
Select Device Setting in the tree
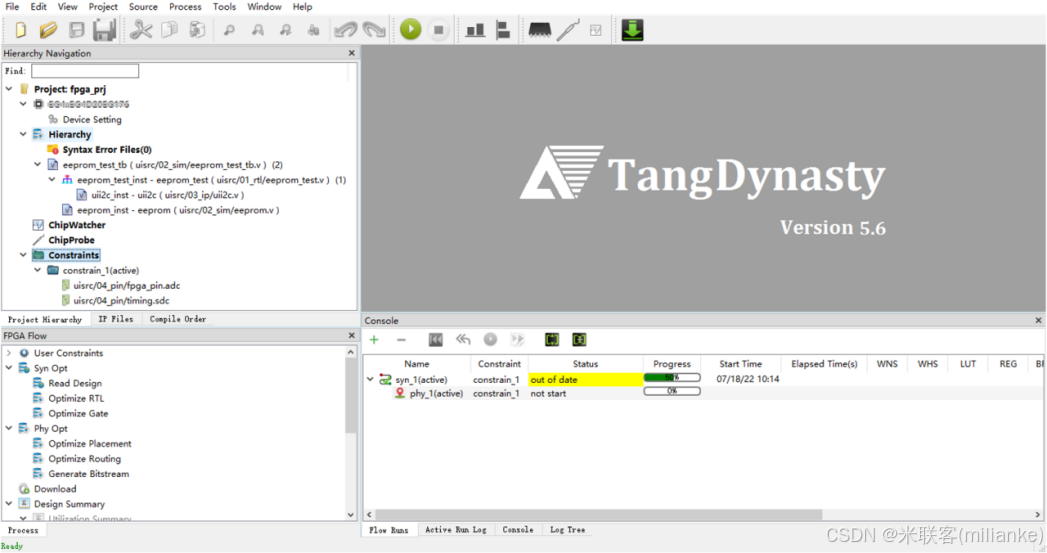92,120
